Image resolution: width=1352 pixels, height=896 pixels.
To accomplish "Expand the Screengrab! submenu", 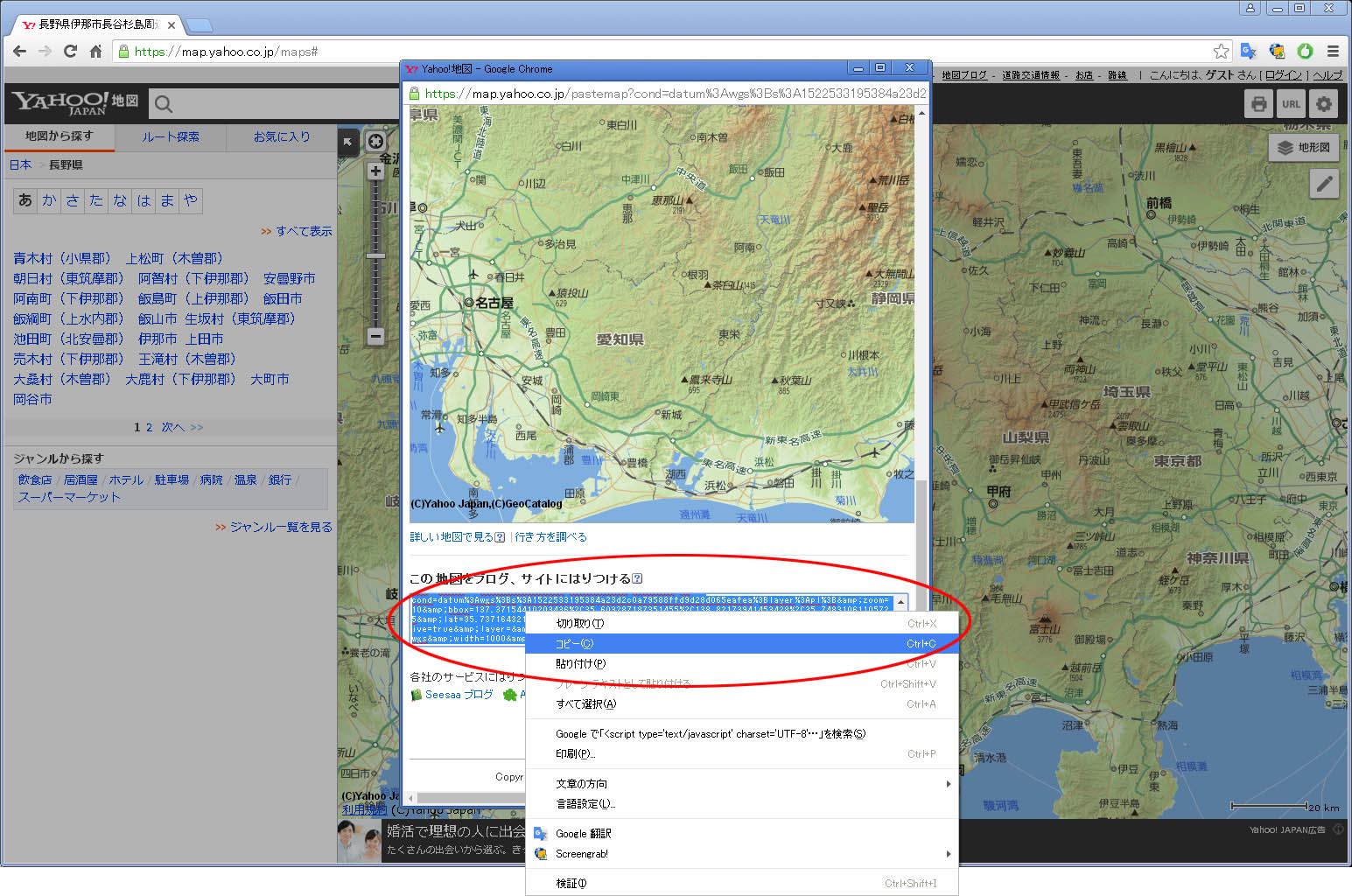I will [742, 853].
